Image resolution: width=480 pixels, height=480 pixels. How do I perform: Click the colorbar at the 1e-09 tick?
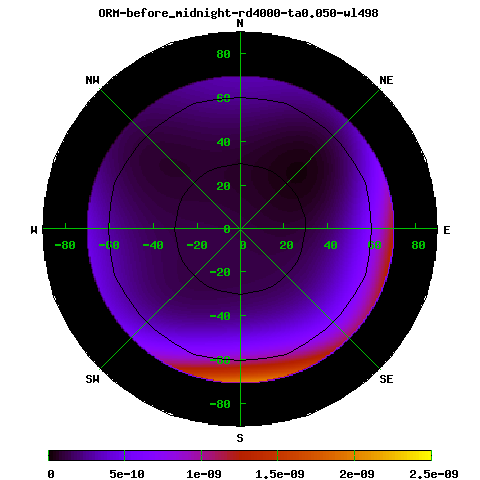(x=201, y=455)
